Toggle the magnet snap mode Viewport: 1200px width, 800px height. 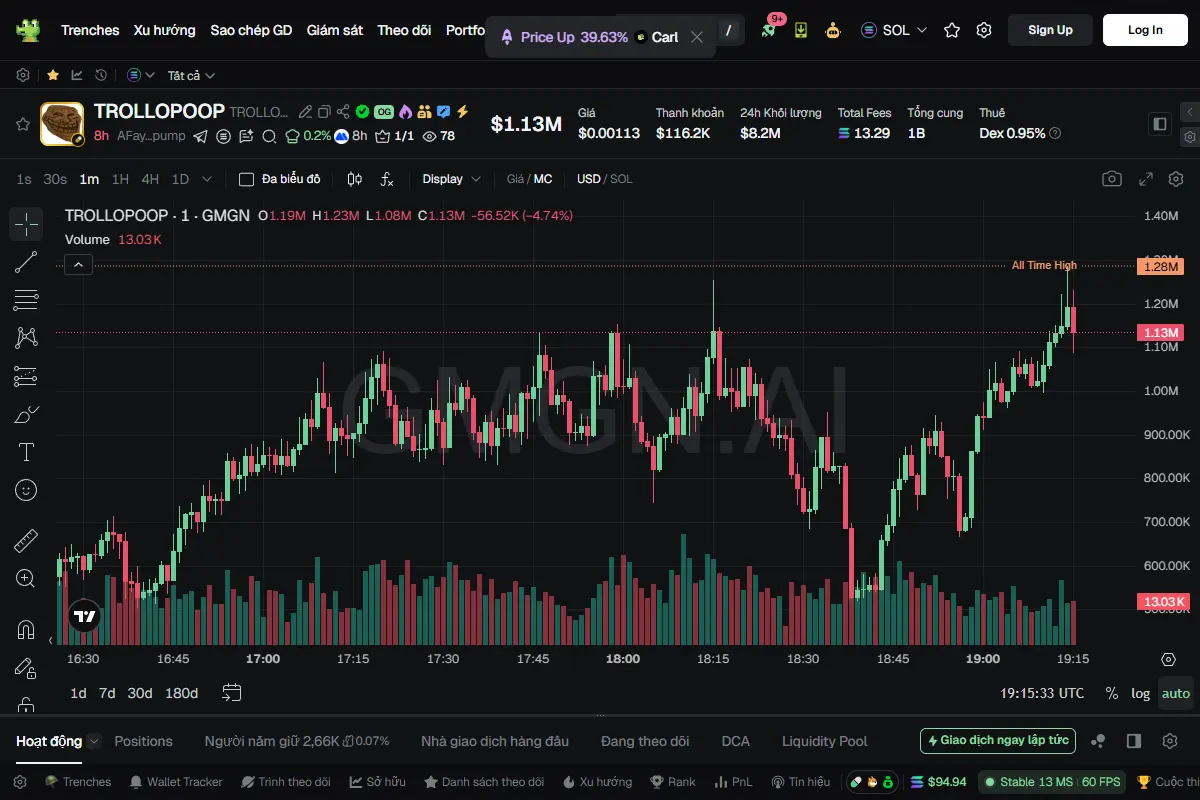pyautogui.click(x=26, y=630)
